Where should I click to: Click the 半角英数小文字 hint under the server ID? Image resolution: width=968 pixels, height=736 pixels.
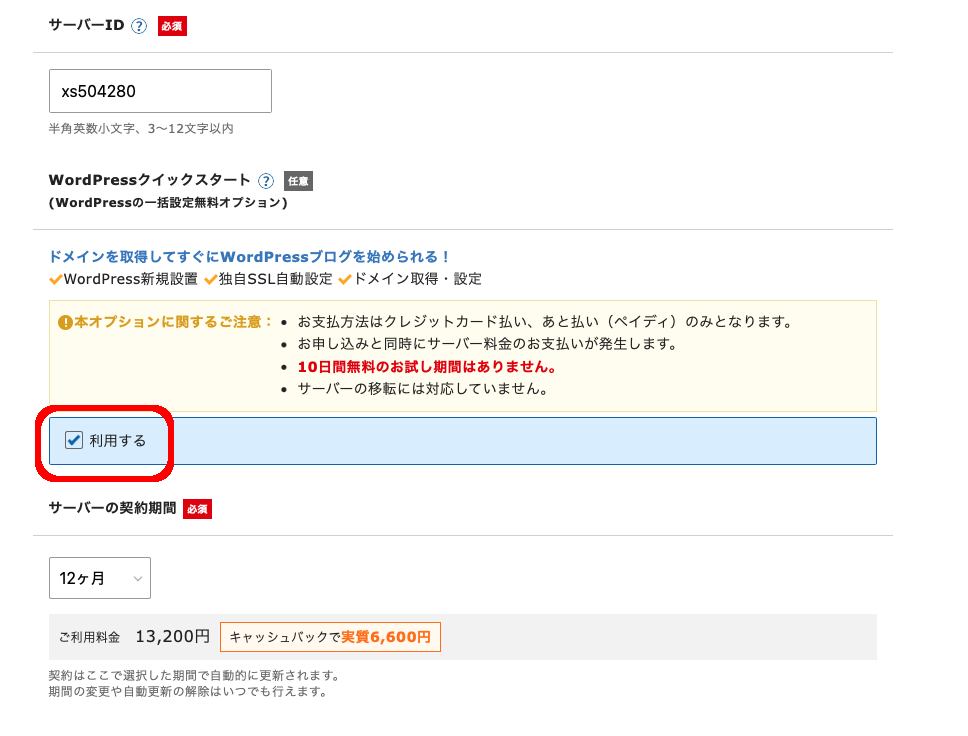point(141,129)
